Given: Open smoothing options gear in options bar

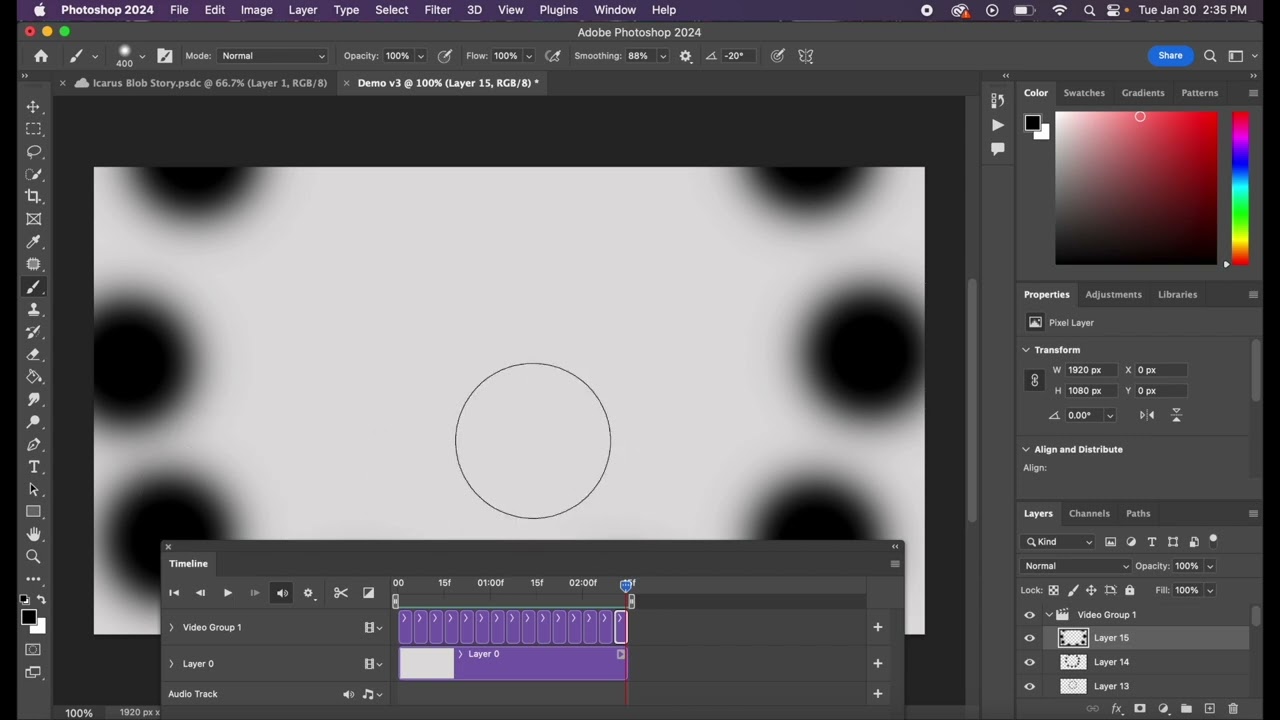Looking at the screenshot, I should click(686, 56).
